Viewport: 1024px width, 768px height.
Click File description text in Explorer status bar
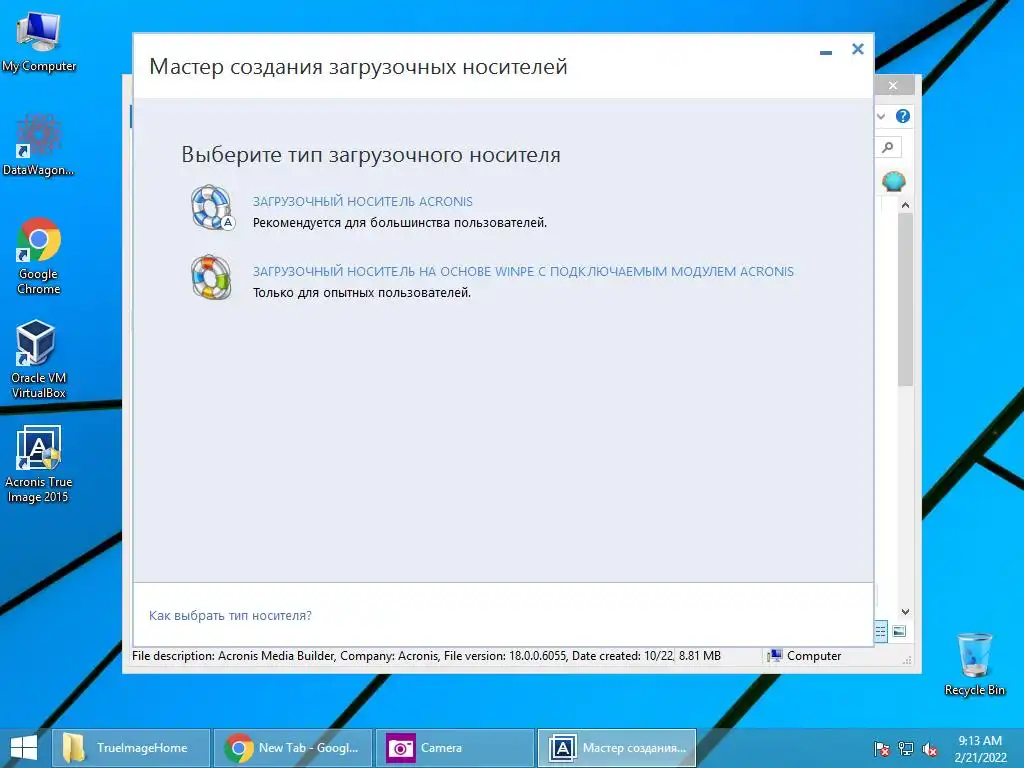point(402,656)
